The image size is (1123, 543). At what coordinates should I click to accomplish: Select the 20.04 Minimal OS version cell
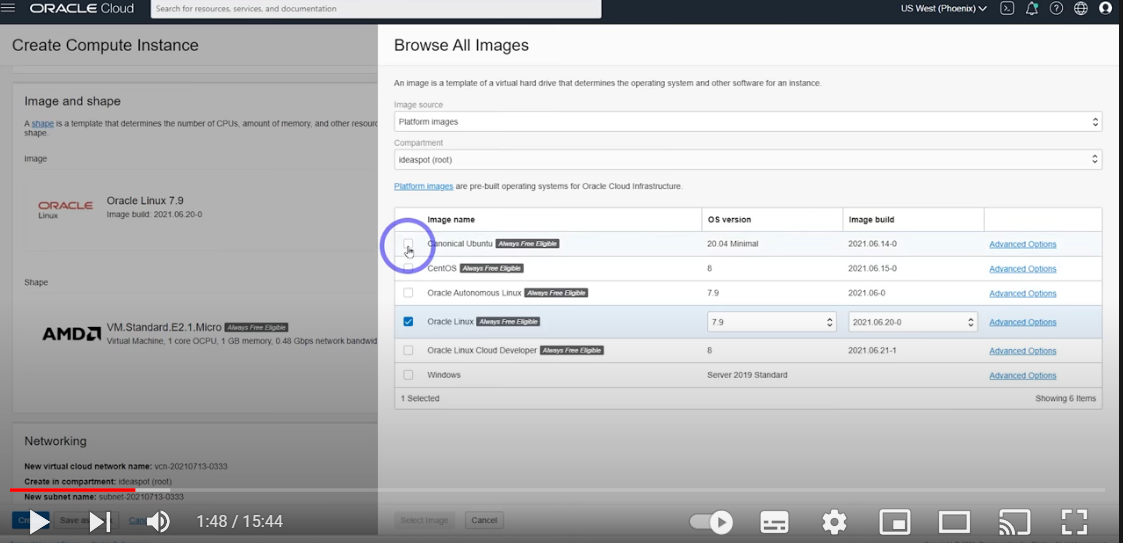pyautogui.click(x=732, y=244)
